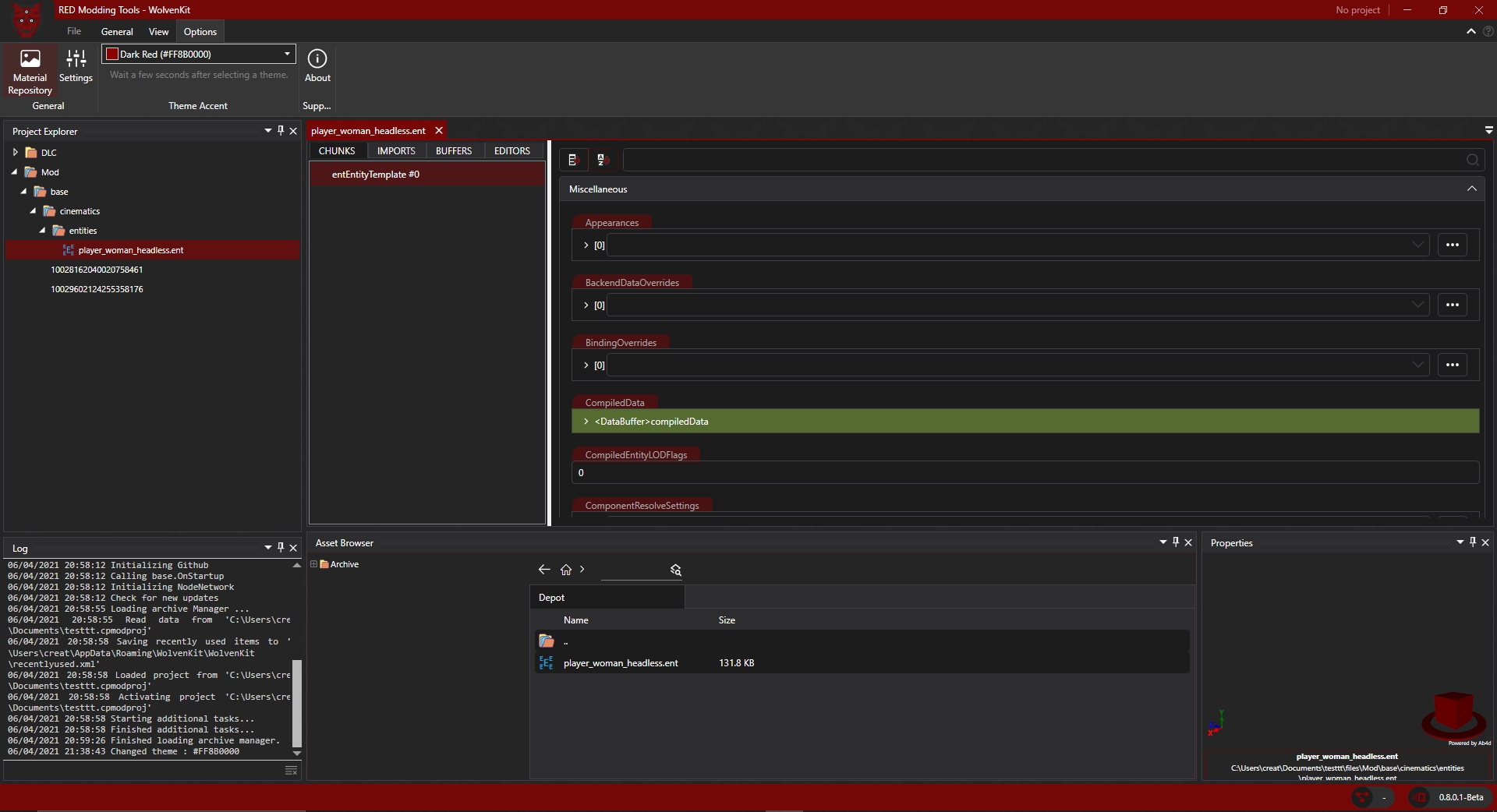Open the Theme Accent color dropdown

(x=287, y=54)
